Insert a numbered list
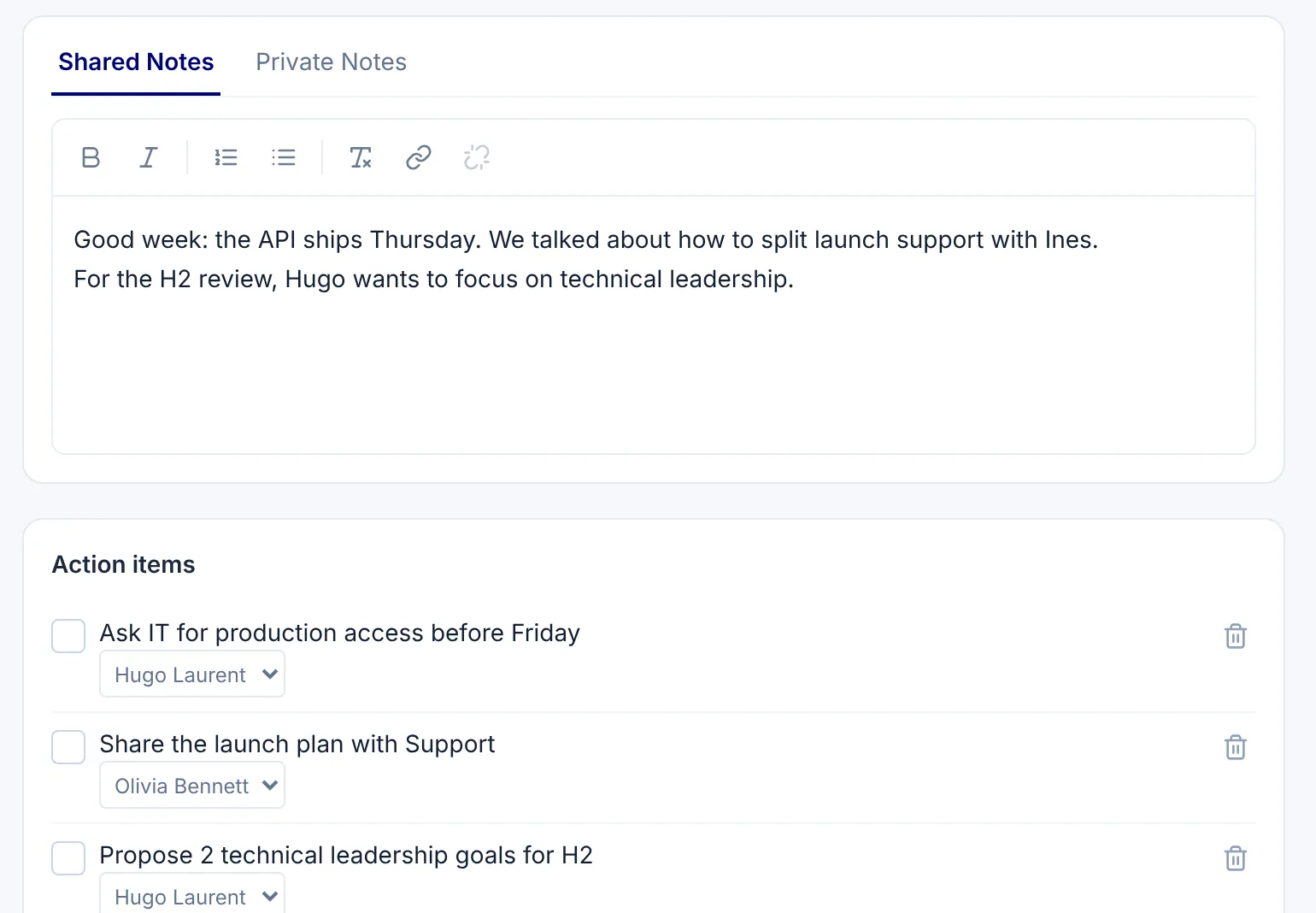 click(226, 157)
